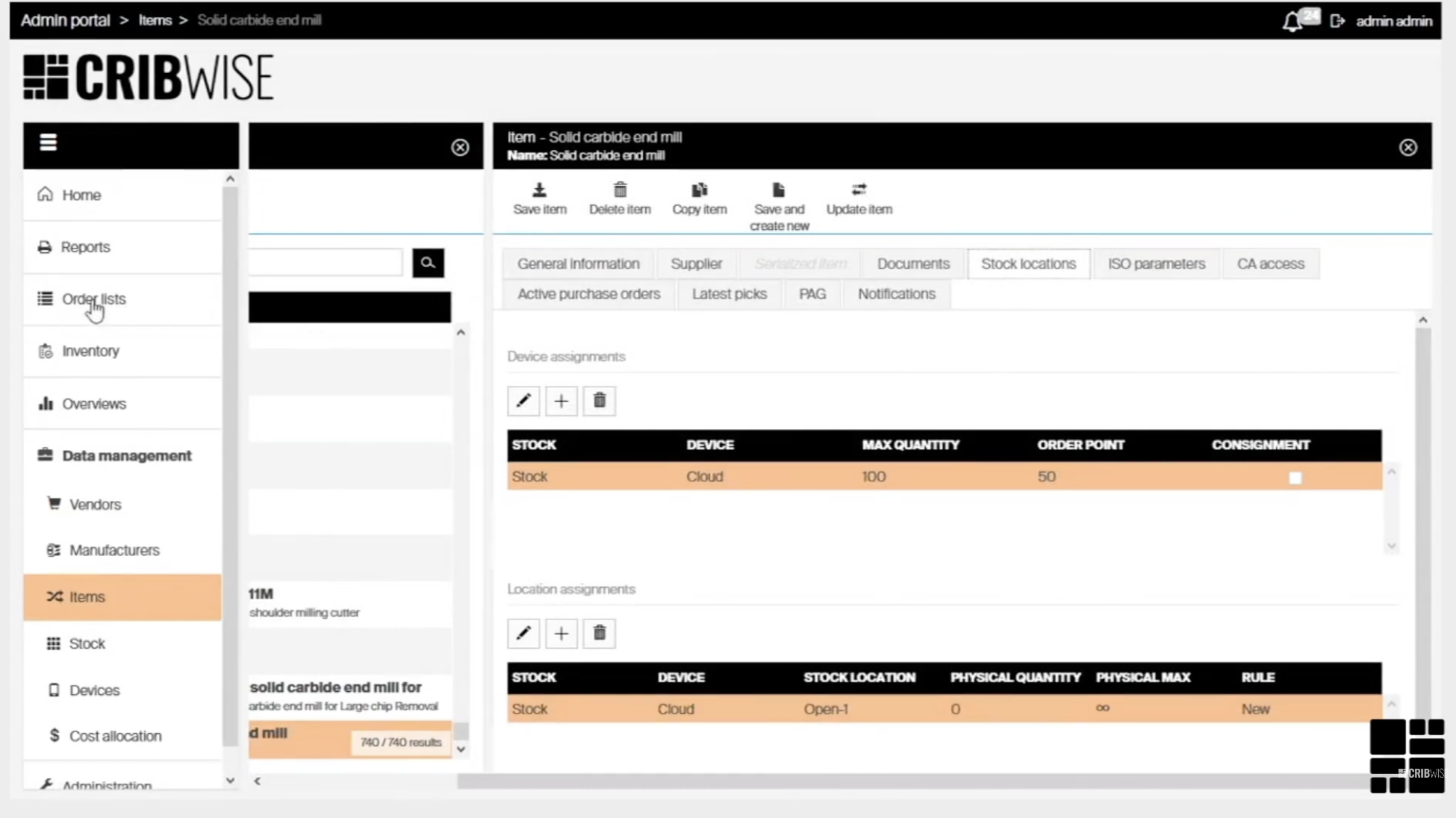Collapse Data management section

[126, 455]
